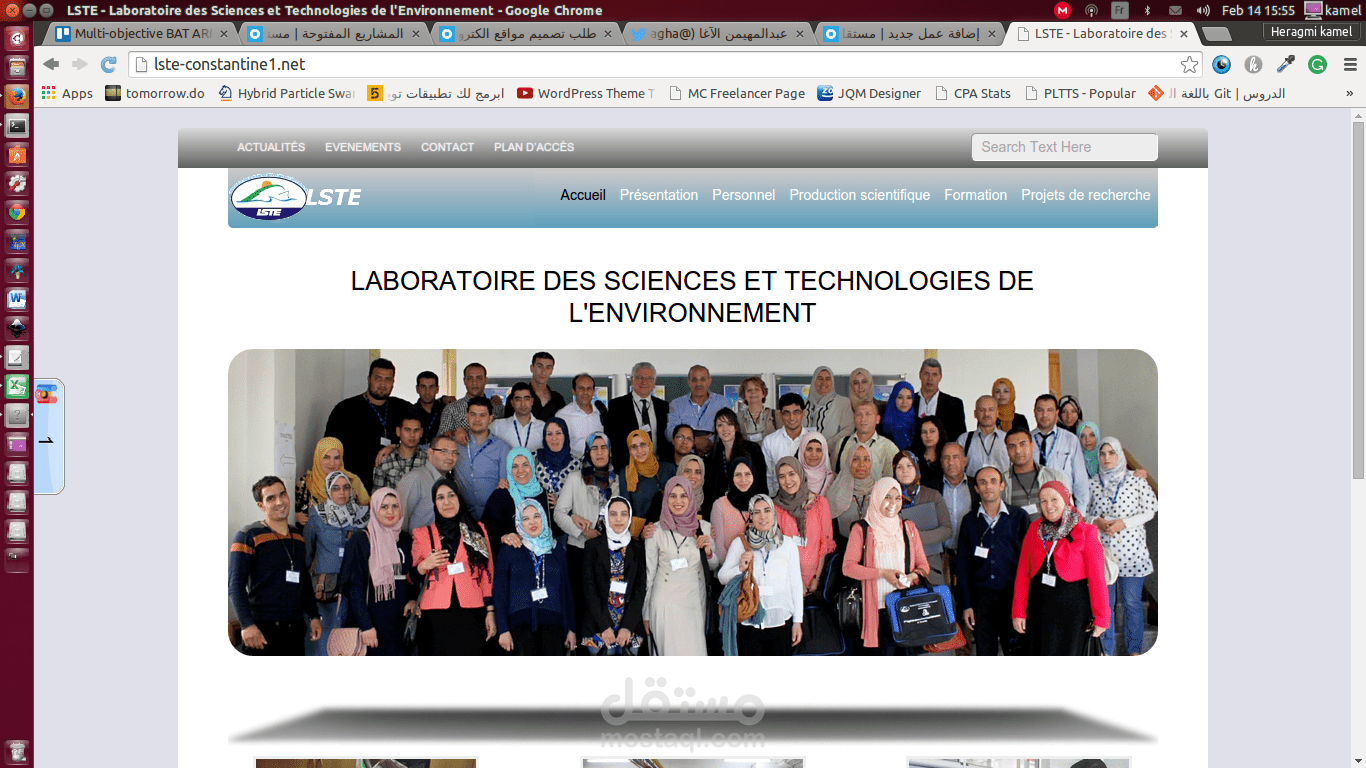Open System Settings wrench-and-gear launcher icon

click(x=17, y=184)
